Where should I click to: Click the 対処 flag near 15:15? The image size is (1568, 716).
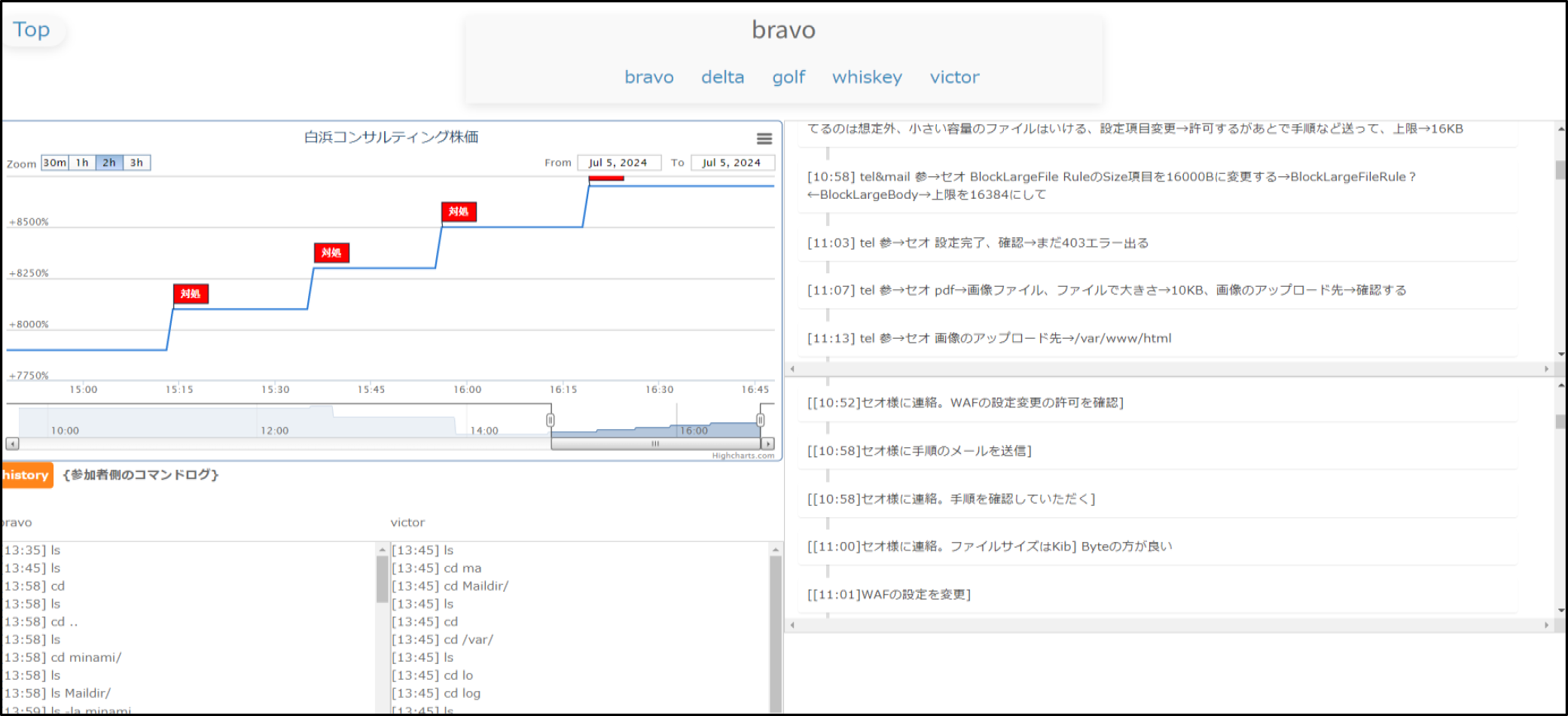point(191,294)
